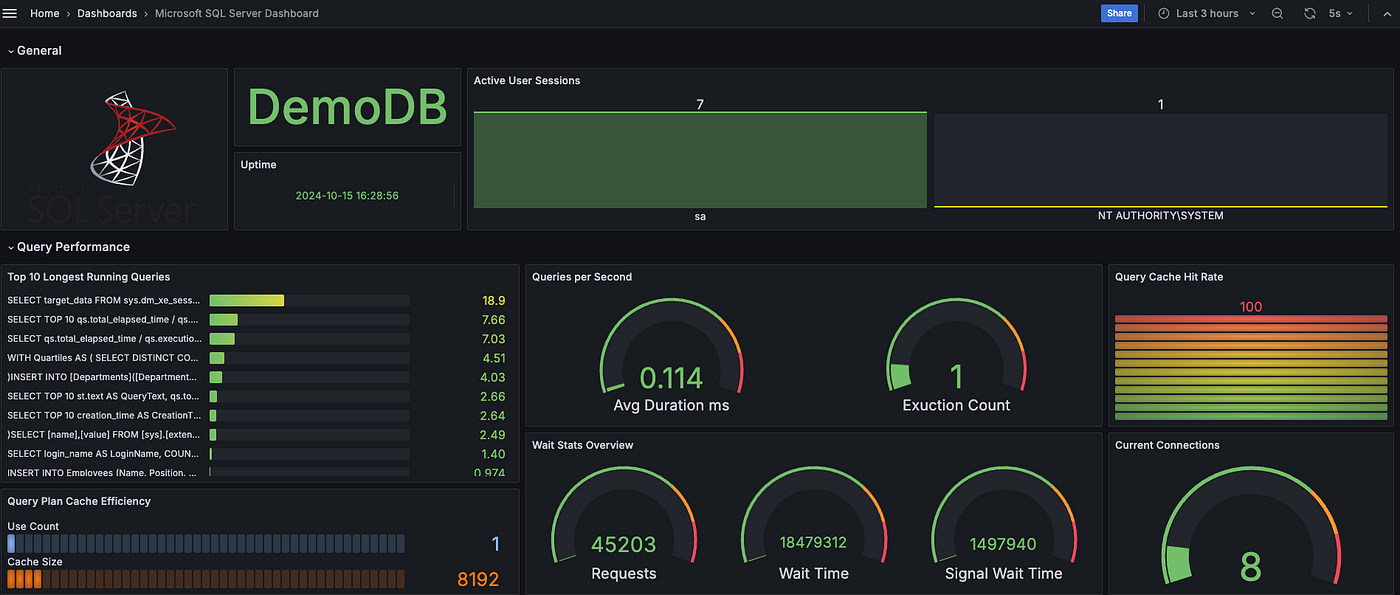Toggle the kiosk mode chevron at top right
The height and width of the screenshot is (595, 1400).
pos(1387,13)
